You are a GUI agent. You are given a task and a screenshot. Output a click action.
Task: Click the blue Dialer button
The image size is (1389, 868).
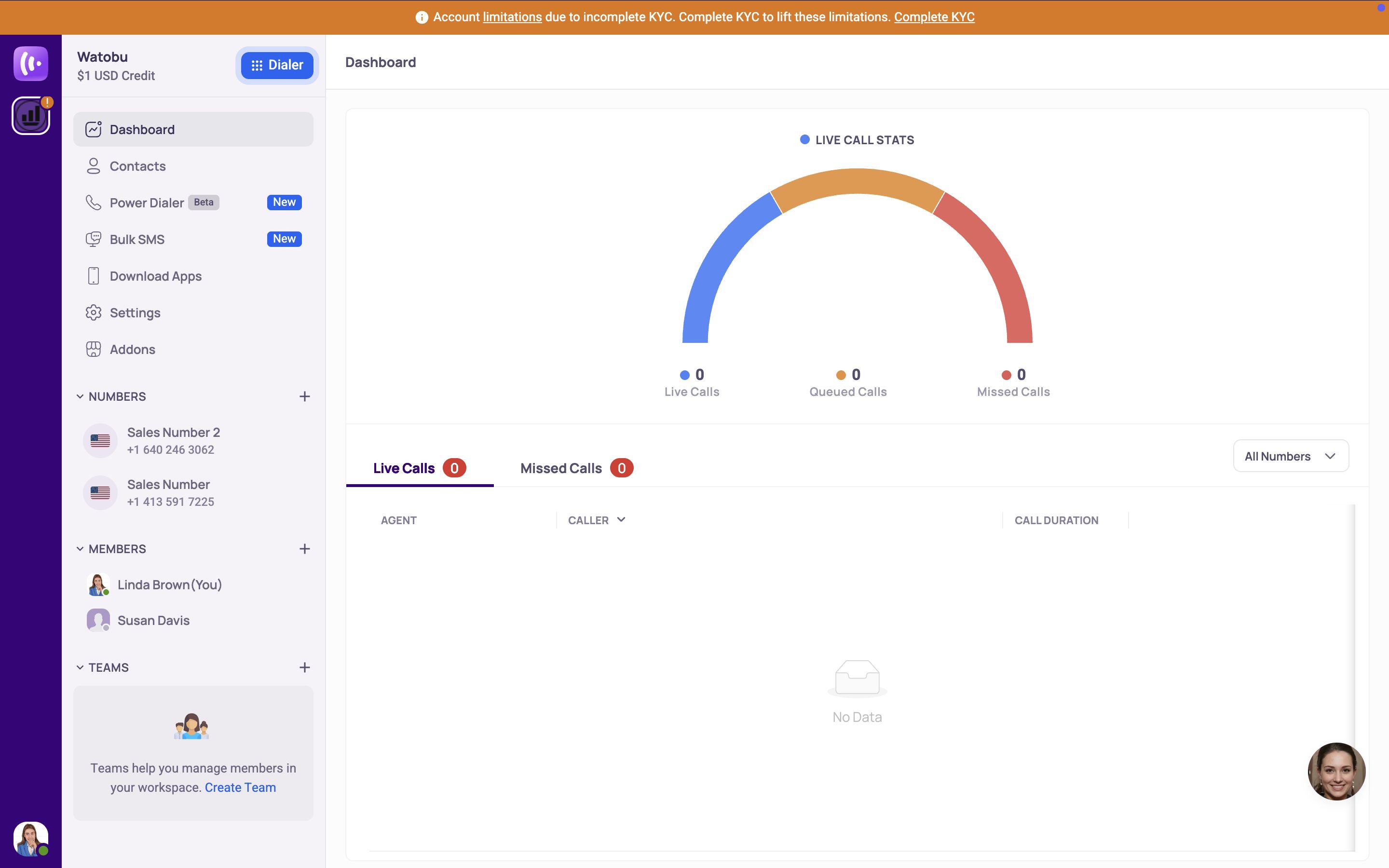(x=277, y=65)
